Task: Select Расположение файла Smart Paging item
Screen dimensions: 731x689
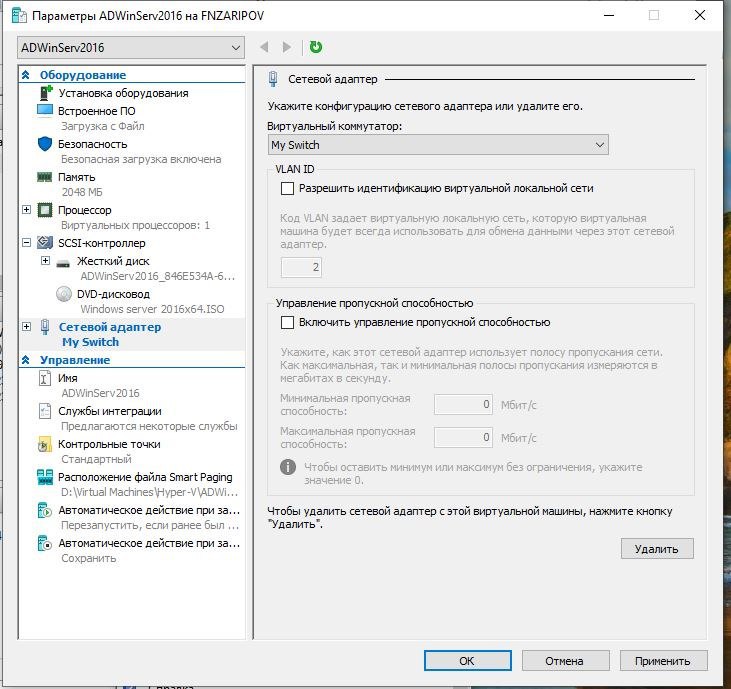Action: click(145, 477)
